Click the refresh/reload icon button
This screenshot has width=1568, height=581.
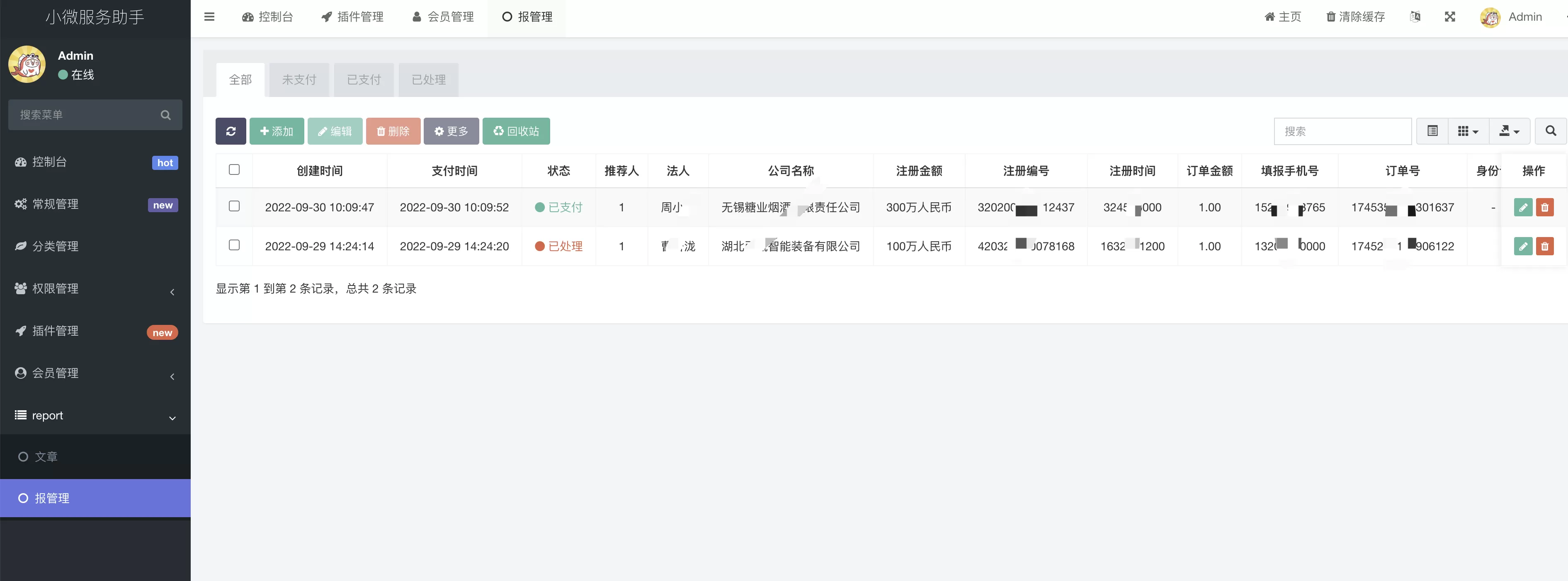pyautogui.click(x=231, y=131)
